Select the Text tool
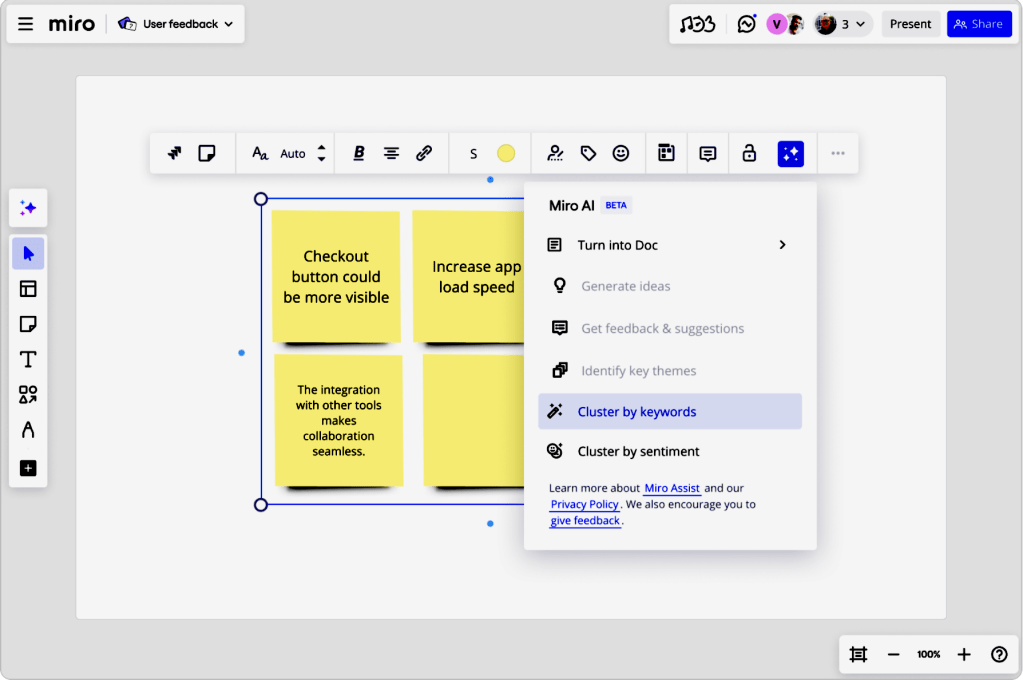Image resolution: width=1023 pixels, height=680 pixels. coord(28,359)
